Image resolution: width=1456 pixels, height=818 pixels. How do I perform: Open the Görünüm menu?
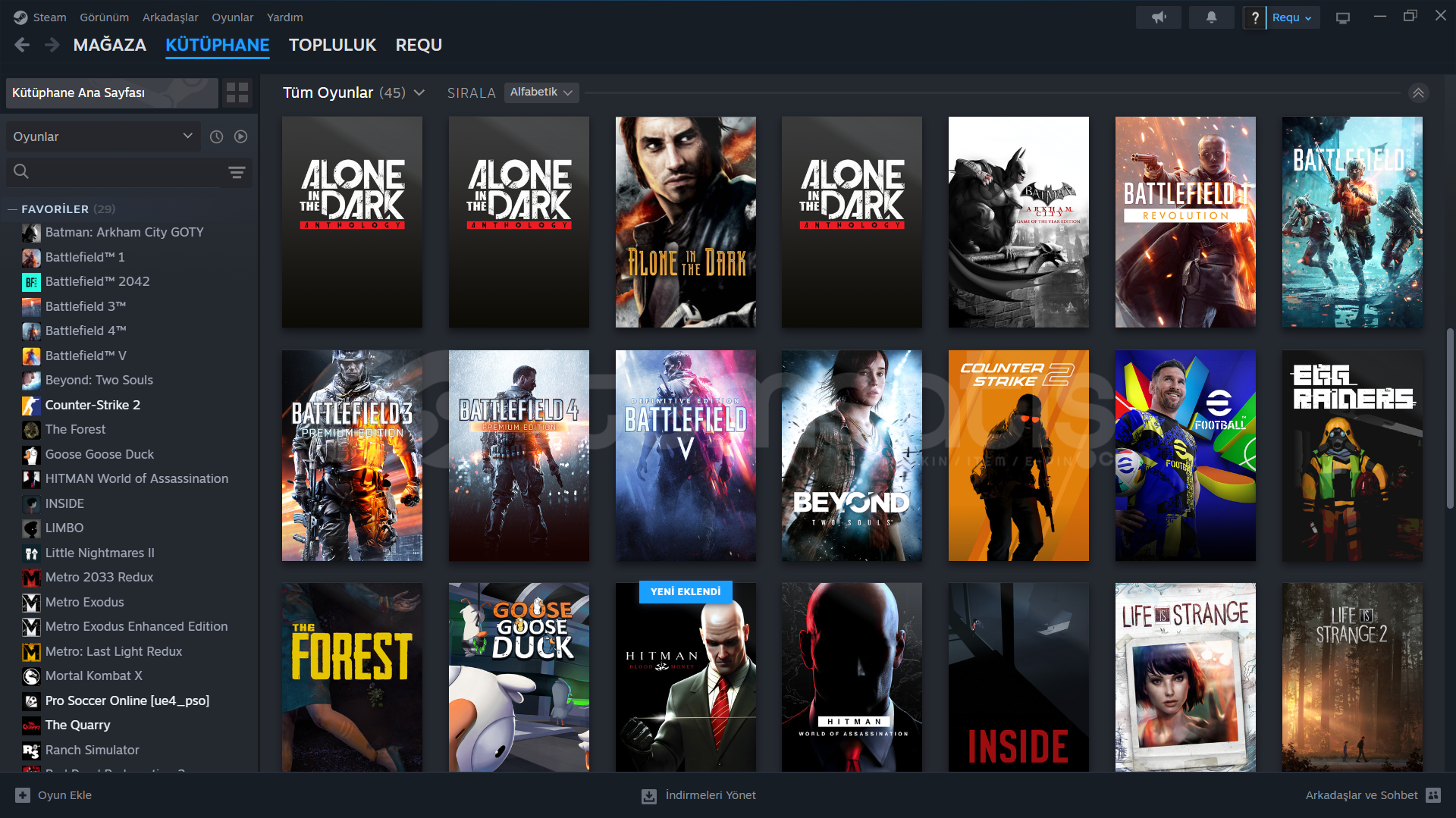[x=104, y=17]
